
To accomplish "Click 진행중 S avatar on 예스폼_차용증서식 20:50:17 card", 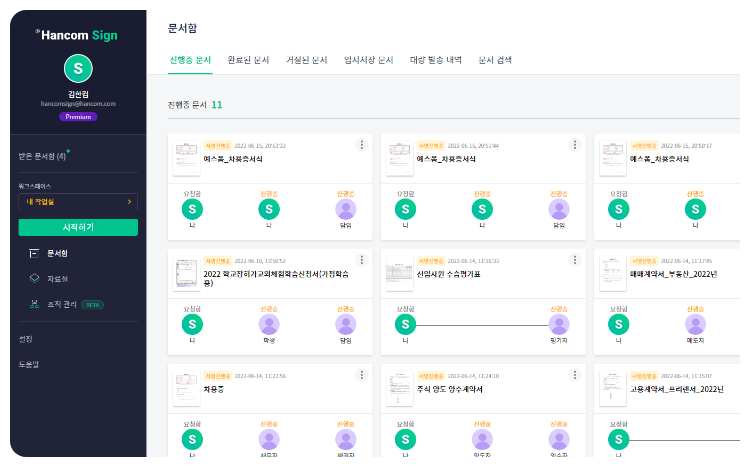I will [x=695, y=209].
